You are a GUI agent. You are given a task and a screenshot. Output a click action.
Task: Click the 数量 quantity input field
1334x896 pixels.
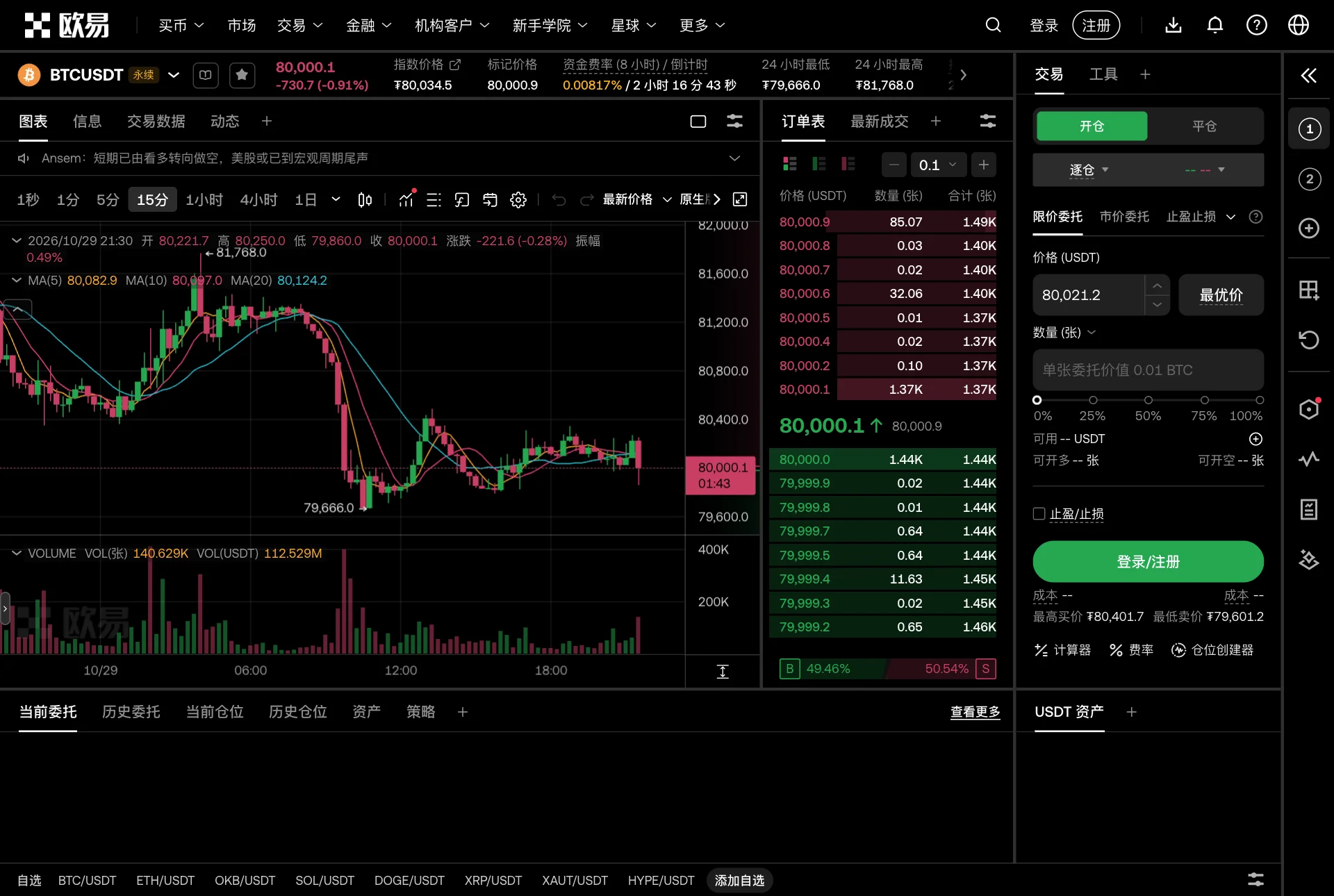[1148, 370]
